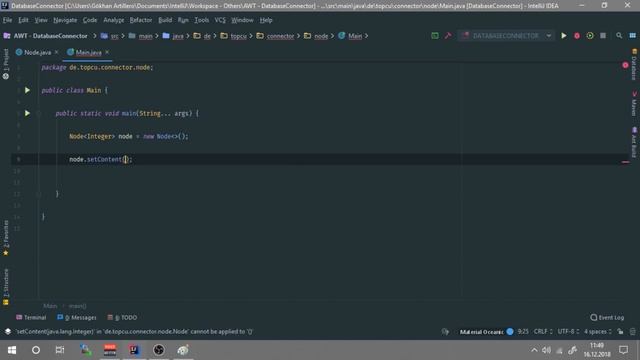
Task: Change UTF-8 file encoding in status bar
Action: tap(568, 331)
